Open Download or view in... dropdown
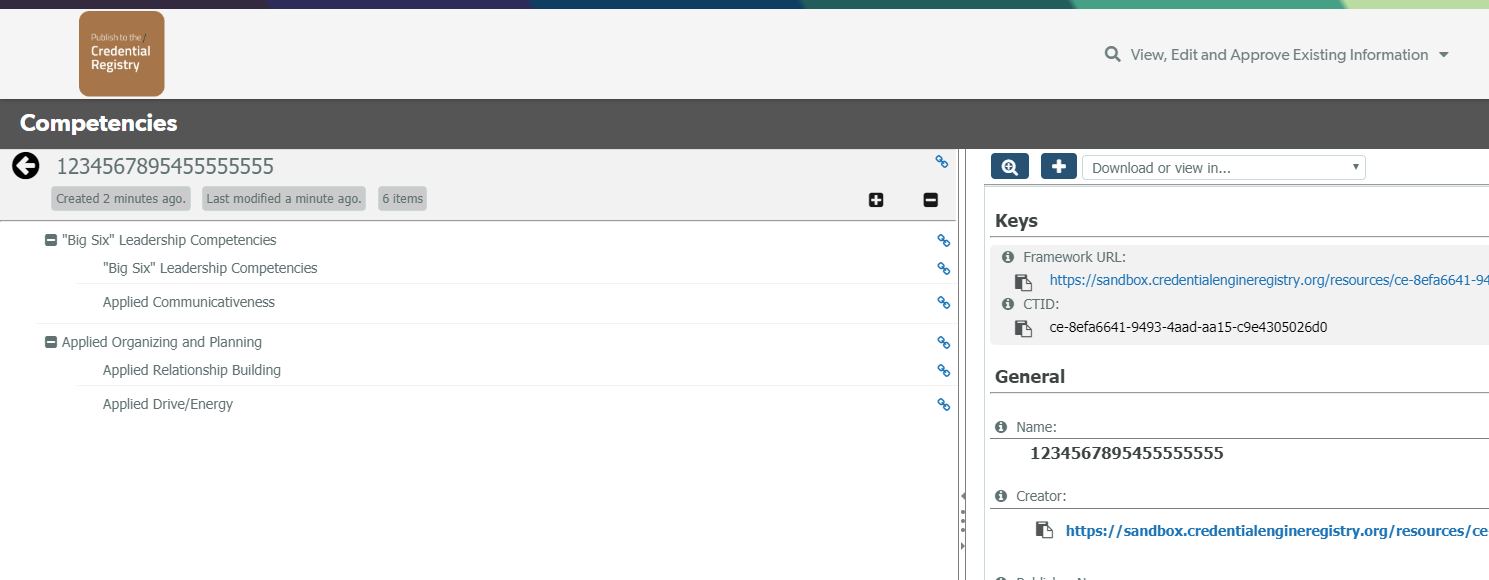 coord(1223,168)
